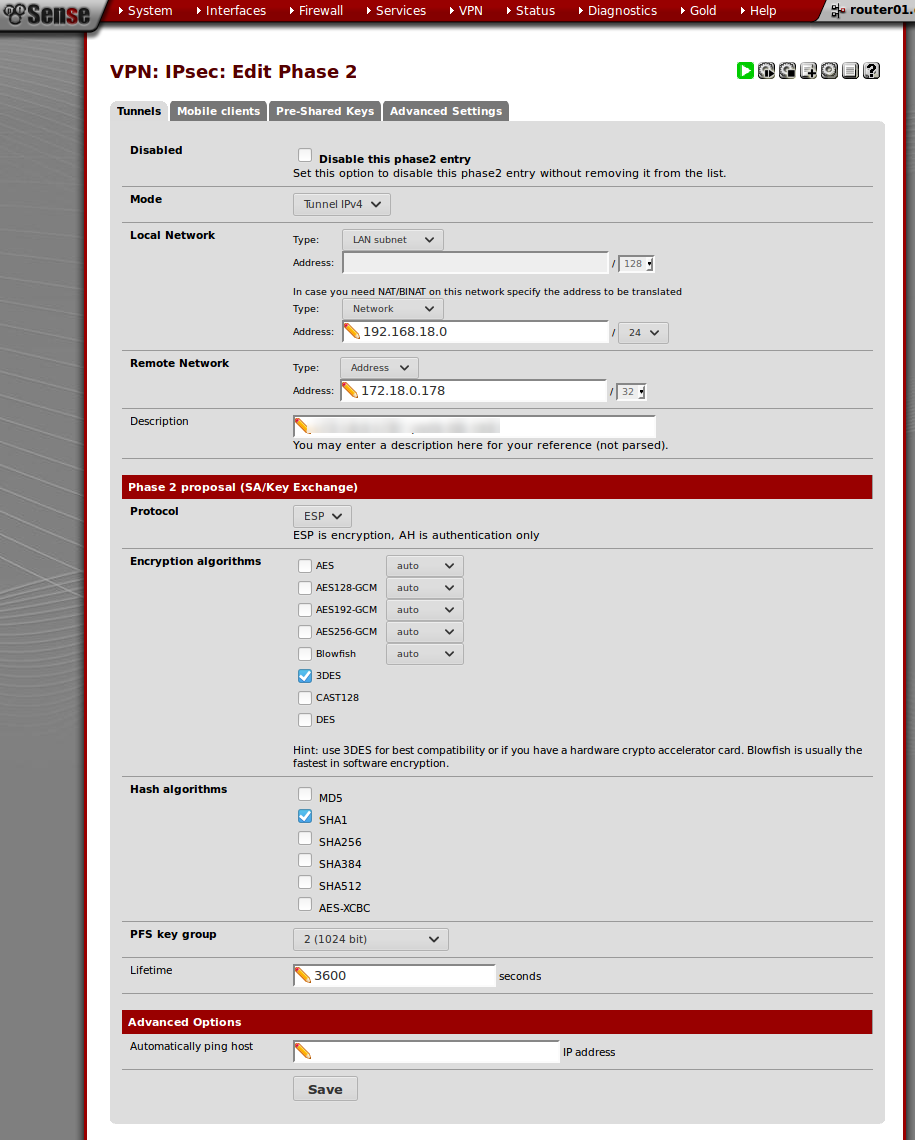
Task: Toggle Disable this phase2 entry checkbox
Action: tap(305, 155)
